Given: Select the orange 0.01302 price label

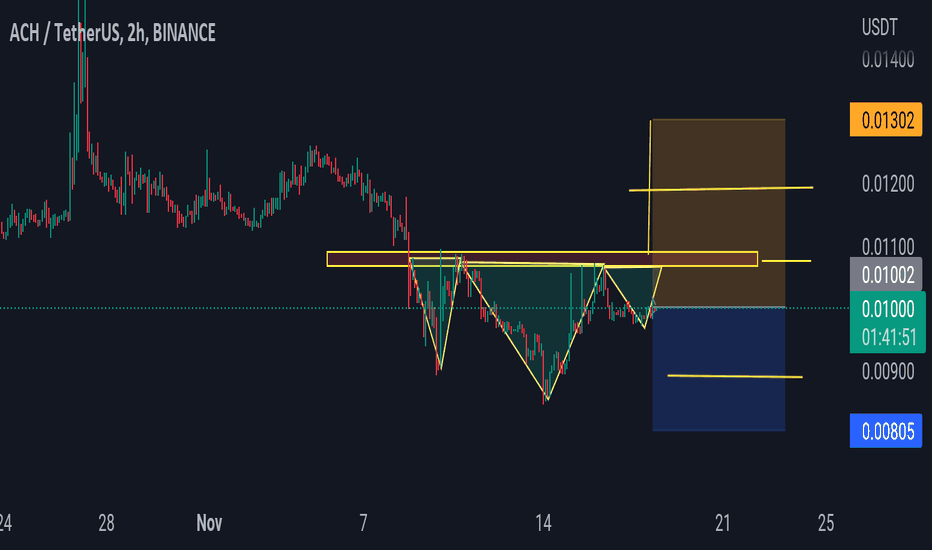Looking at the screenshot, I should click(886, 120).
